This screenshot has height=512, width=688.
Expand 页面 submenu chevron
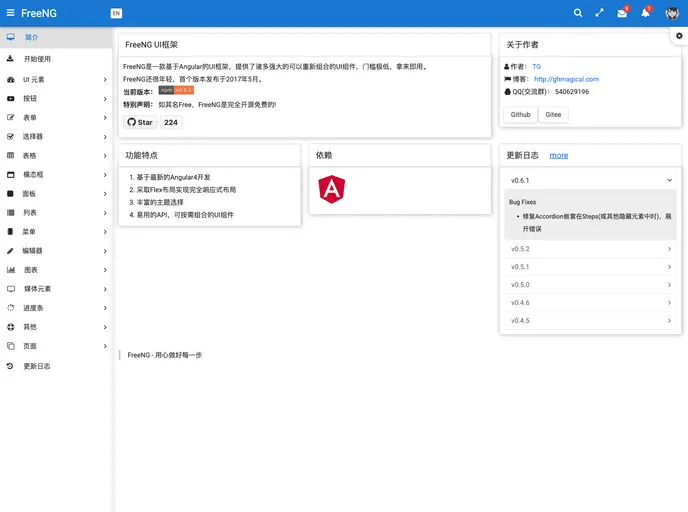105,346
